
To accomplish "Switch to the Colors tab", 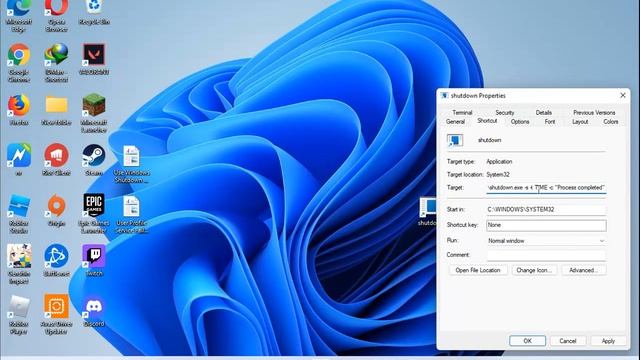I will [x=611, y=122].
